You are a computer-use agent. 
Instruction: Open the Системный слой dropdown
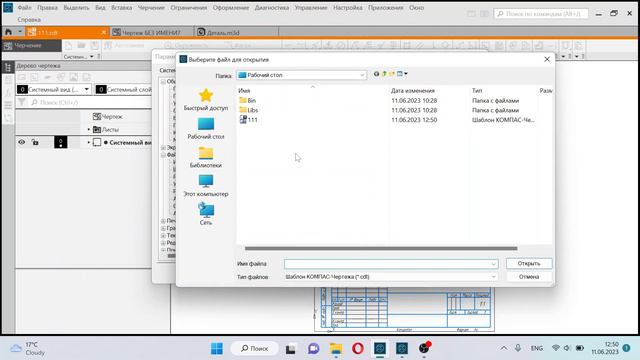point(124,89)
